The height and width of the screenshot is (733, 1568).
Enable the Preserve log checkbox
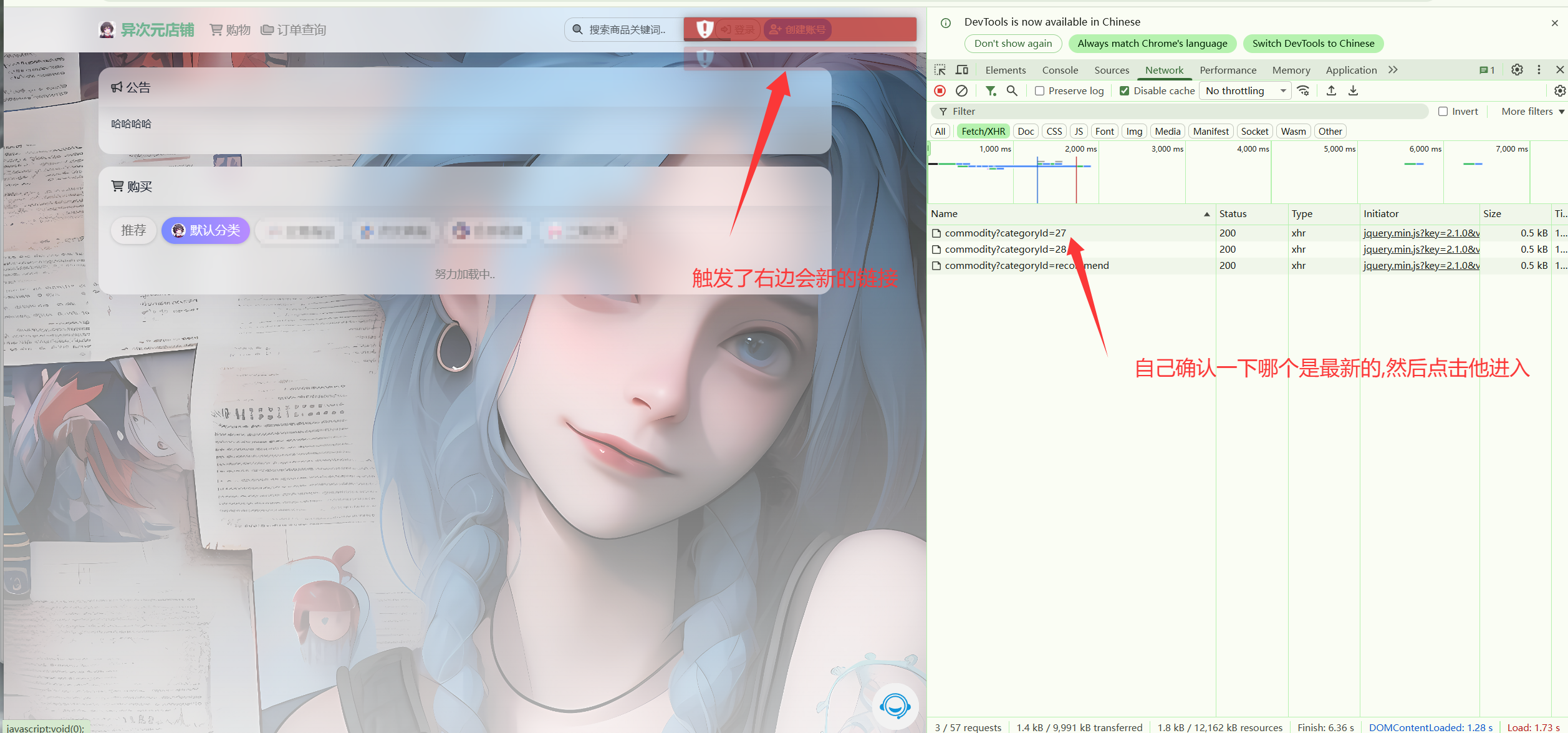pos(1039,91)
